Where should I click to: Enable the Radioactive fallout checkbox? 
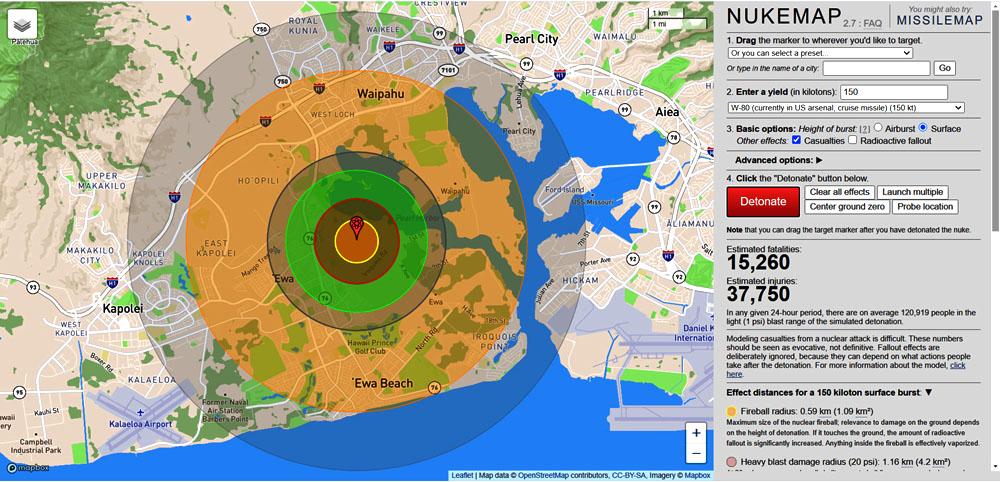(x=853, y=140)
